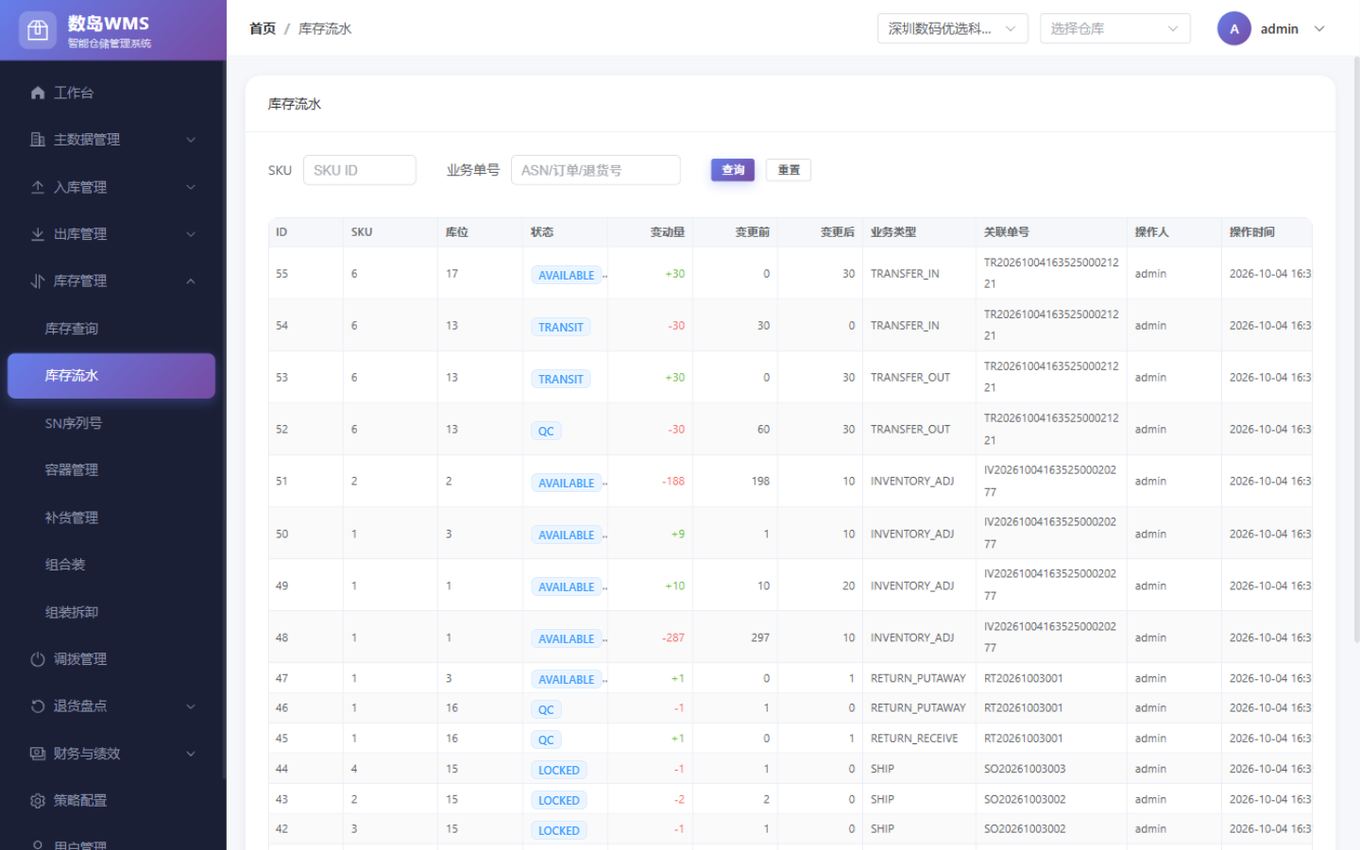Expand the 财务与绩效 submenu chevron
Screen dimensions: 1360x850
pyautogui.click(x=191, y=753)
